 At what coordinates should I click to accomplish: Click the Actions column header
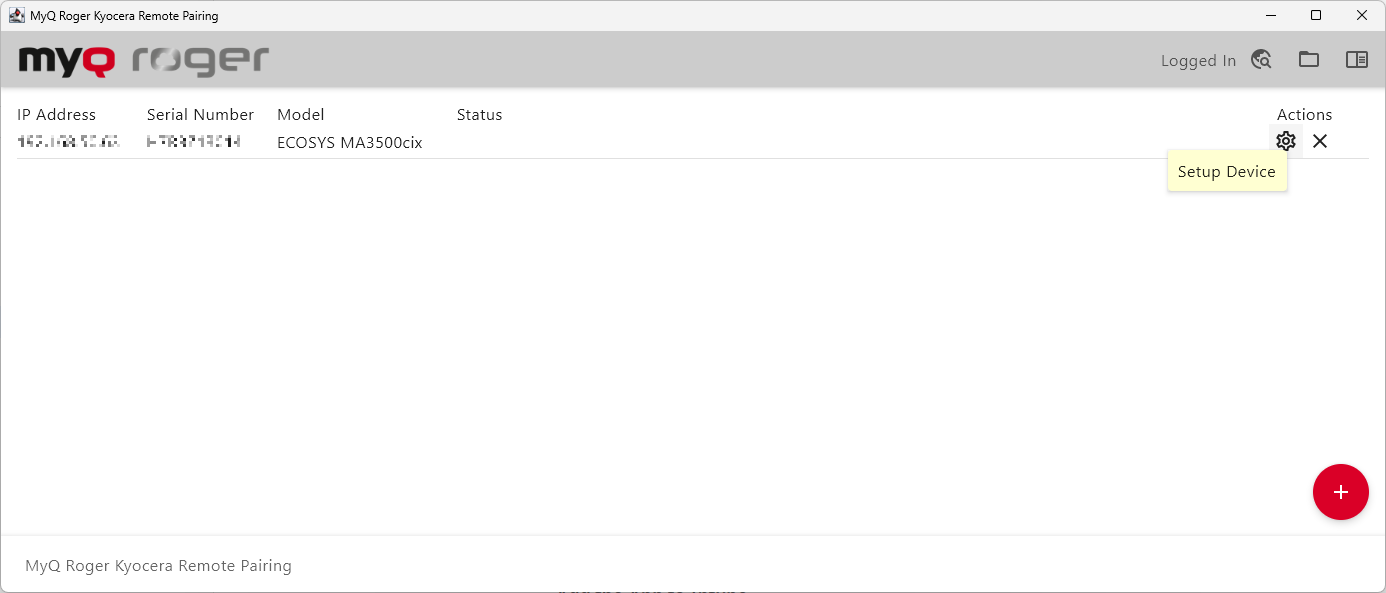coord(1304,115)
